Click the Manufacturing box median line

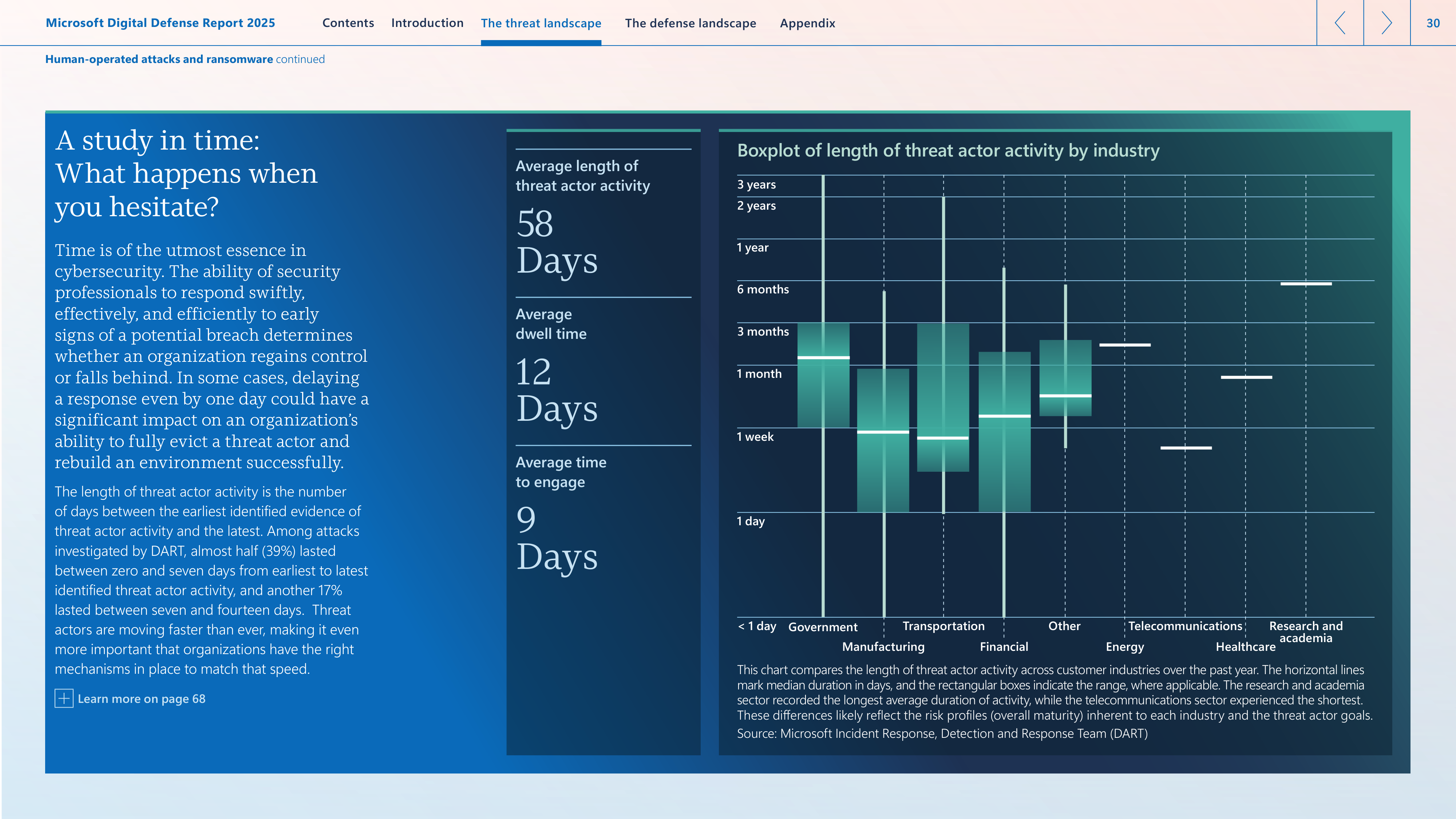point(883,432)
